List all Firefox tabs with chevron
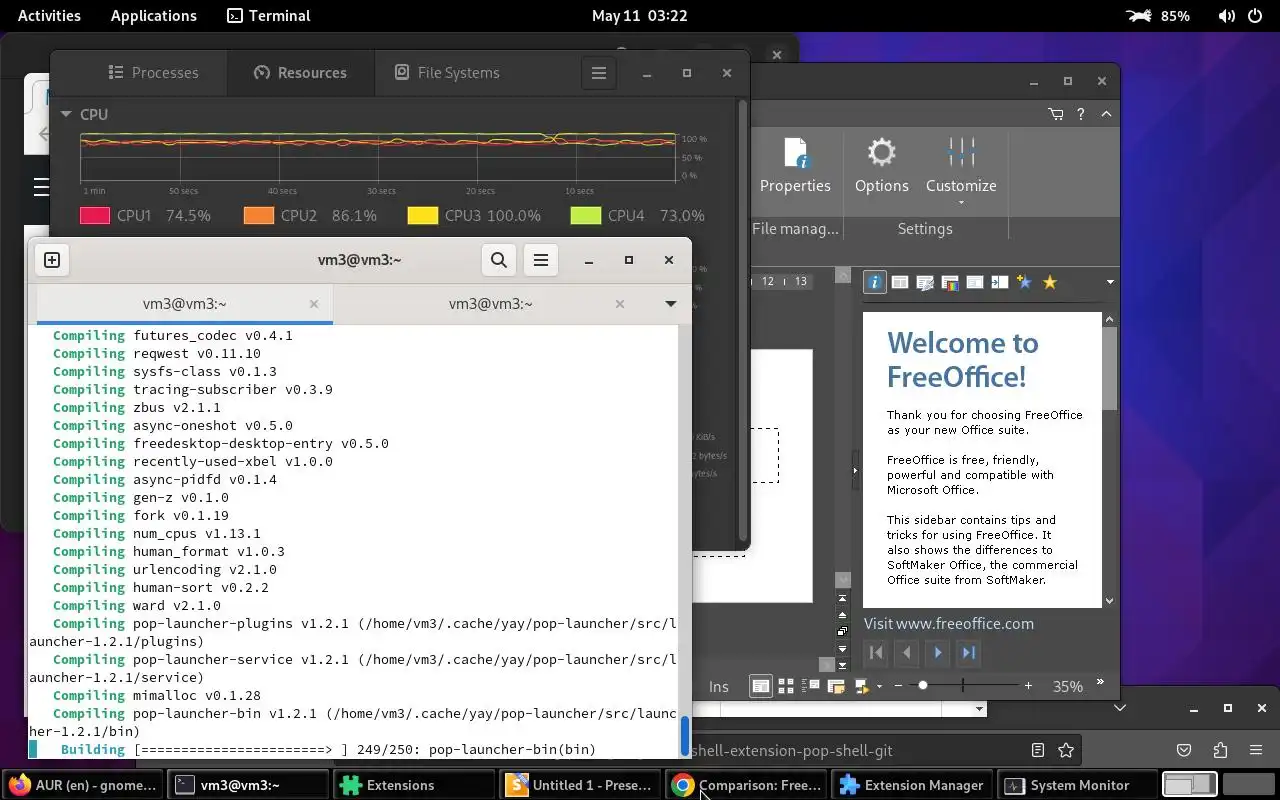 (1120, 708)
